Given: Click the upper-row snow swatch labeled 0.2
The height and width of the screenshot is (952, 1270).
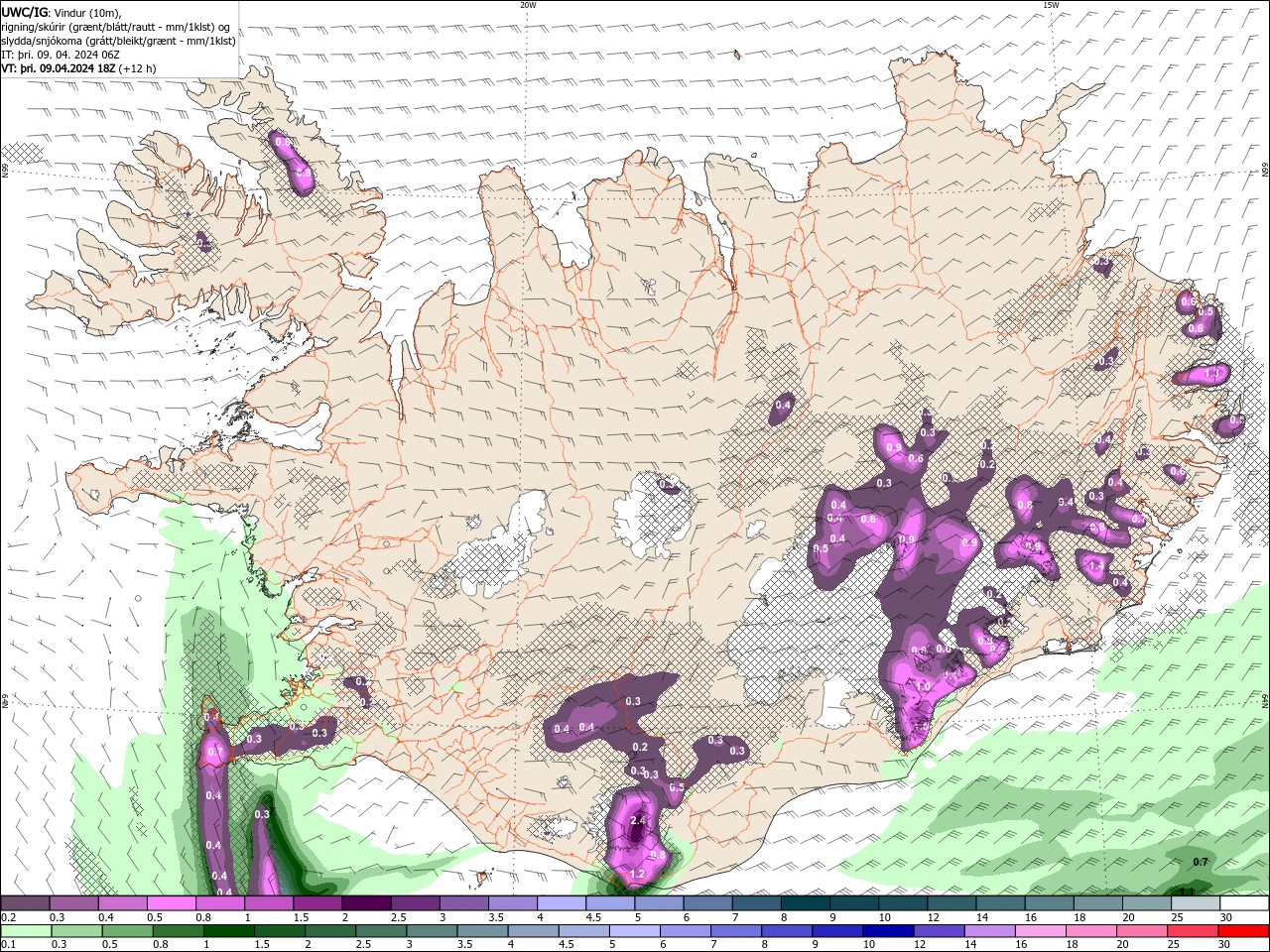Looking at the screenshot, I should [25, 903].
